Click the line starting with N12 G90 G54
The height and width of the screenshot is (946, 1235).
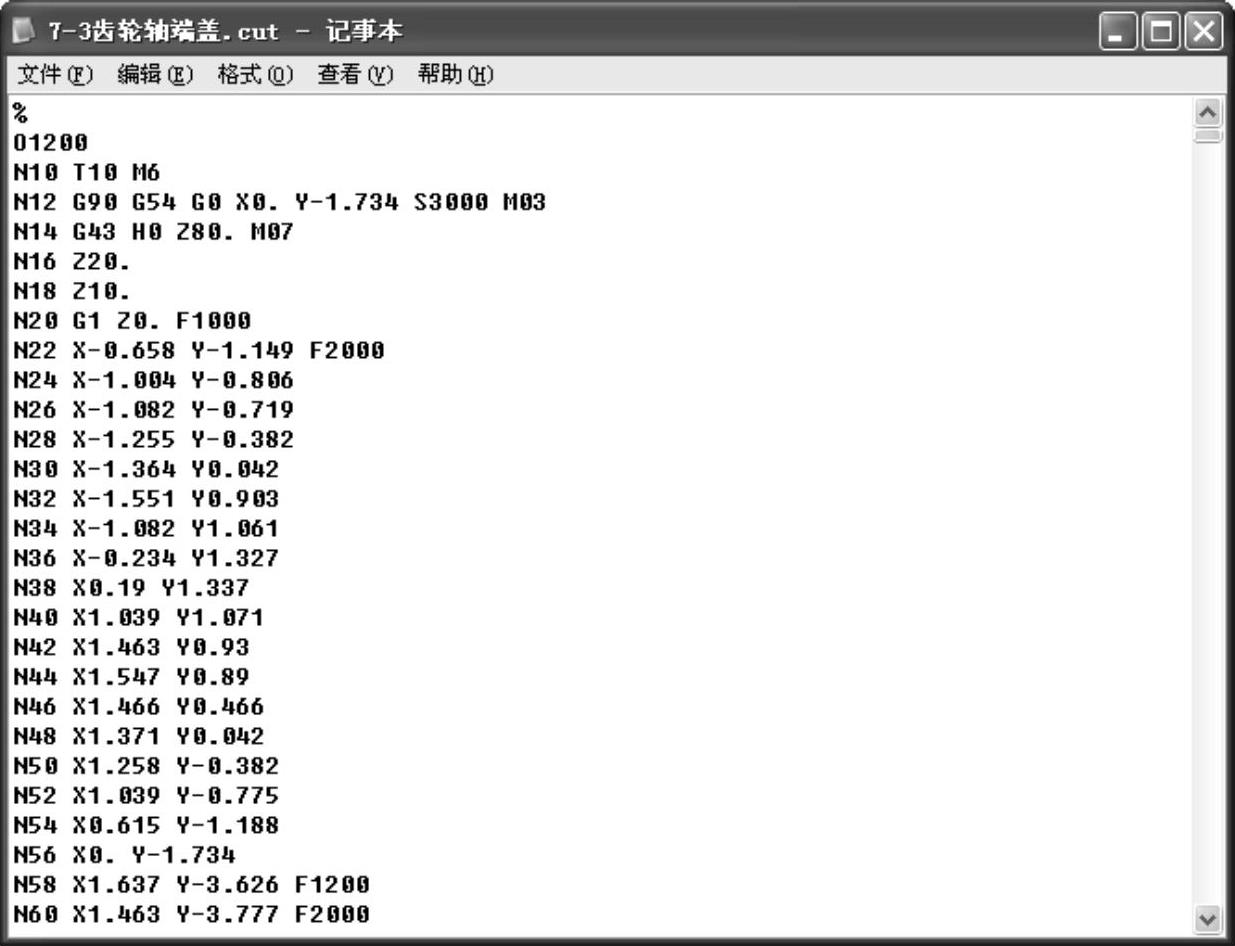coord(280,203)
